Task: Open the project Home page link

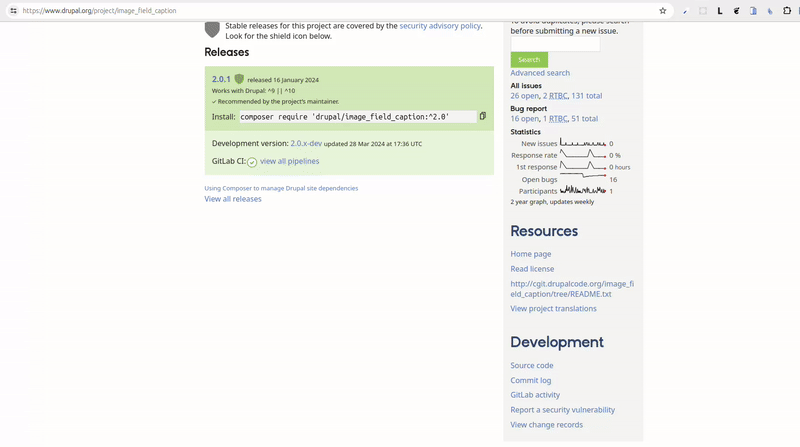Action: click(x=531, y=254)
